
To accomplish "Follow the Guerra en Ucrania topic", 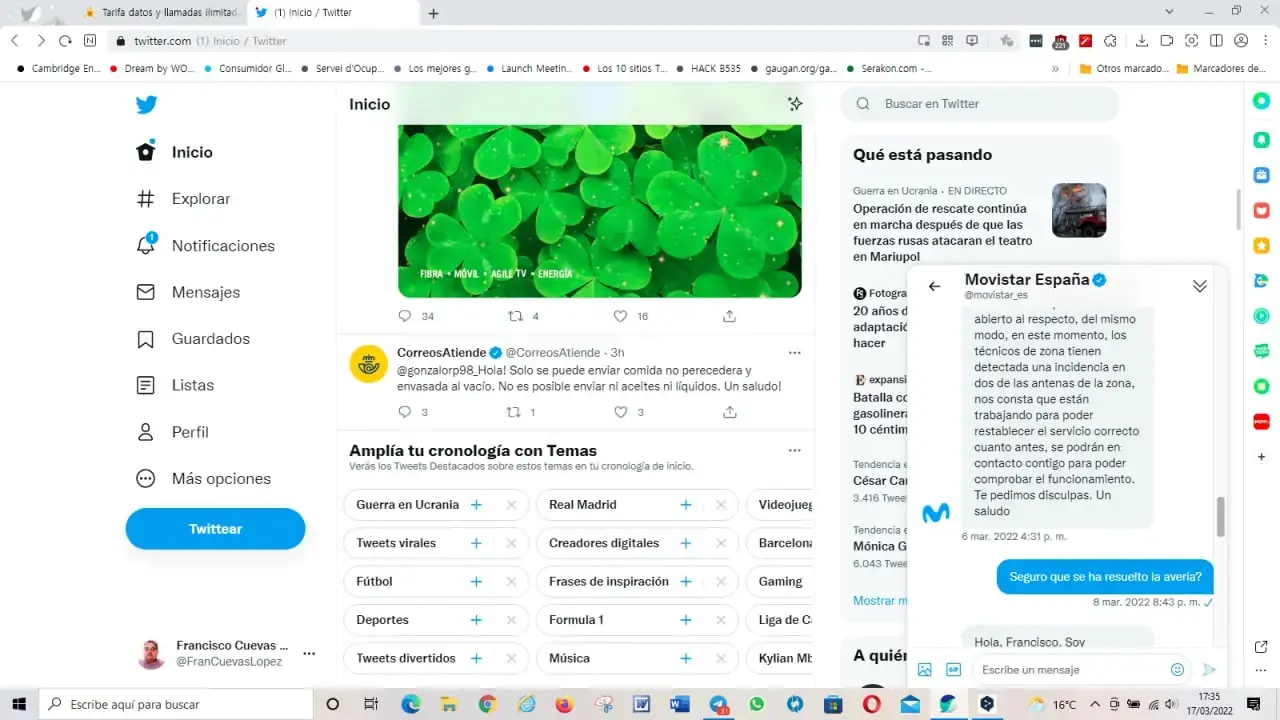I will [x=476, y=505].
